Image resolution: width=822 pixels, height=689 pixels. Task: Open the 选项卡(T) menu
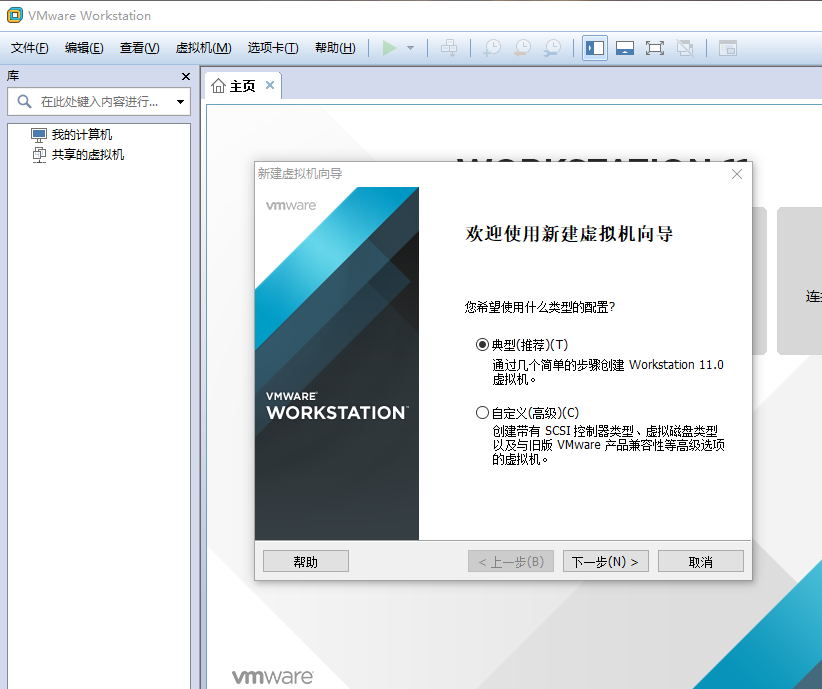[273, 48]
